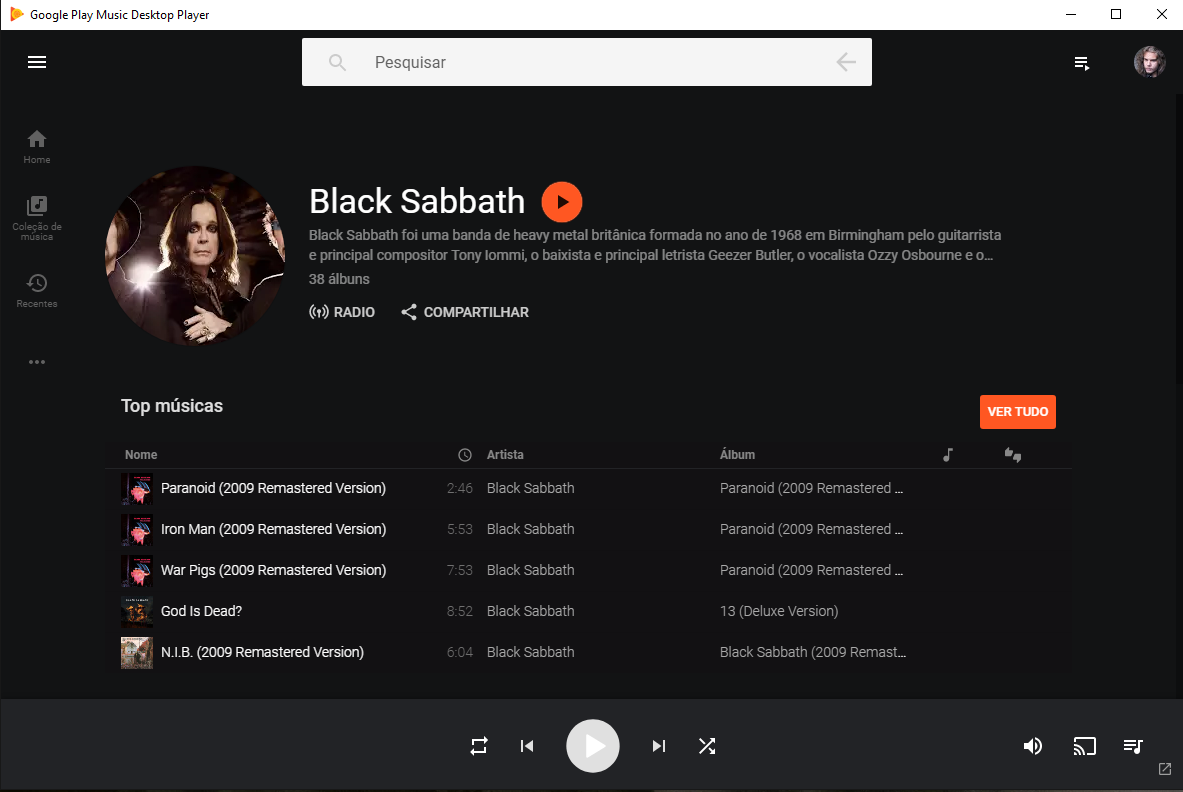Image resolution: width=1183 pixels, height=792 pixels.
Task: Skip to the next track
Action: [658, 746]
